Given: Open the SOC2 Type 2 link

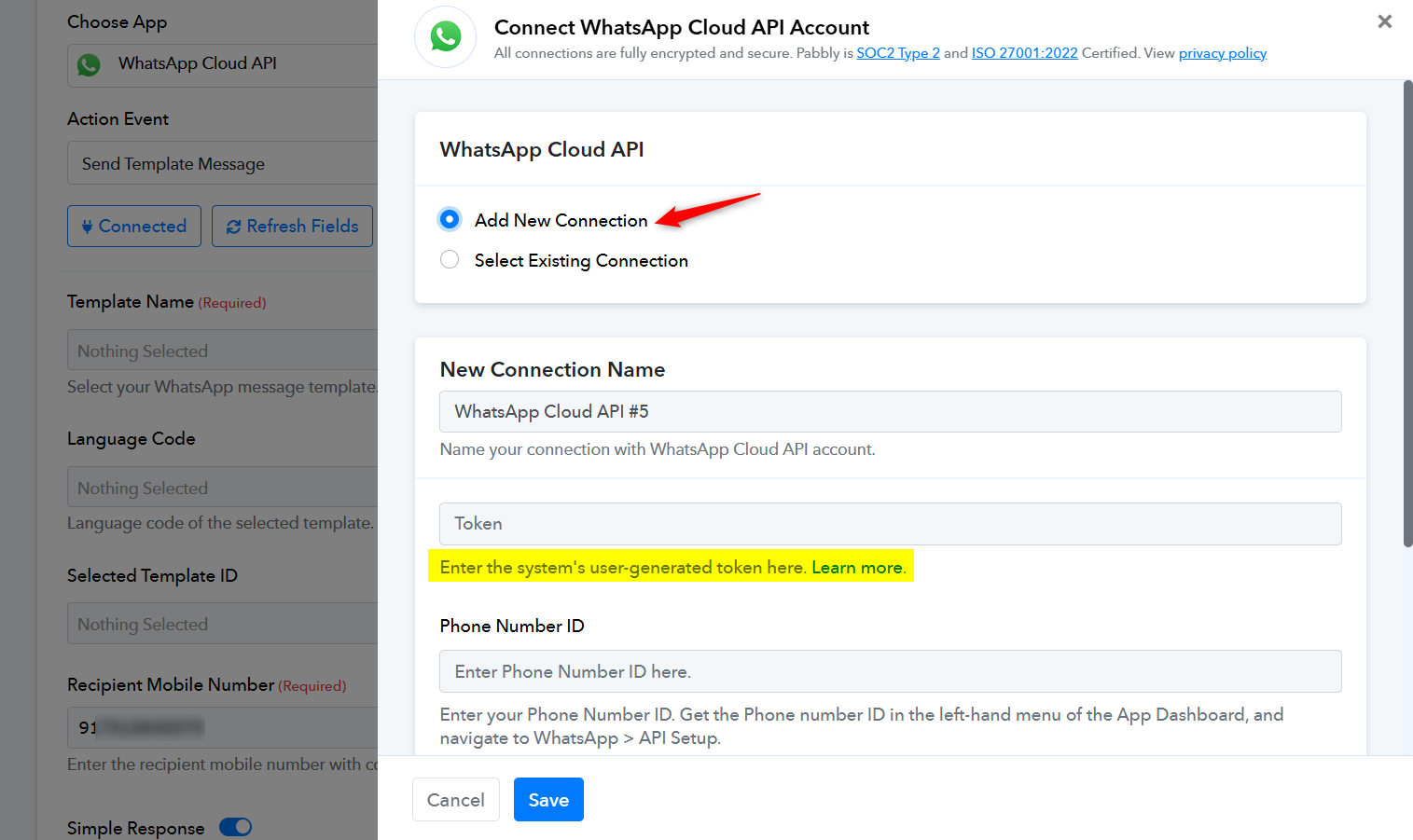Looking at the screenshot, I should click(x=898, y=53).
